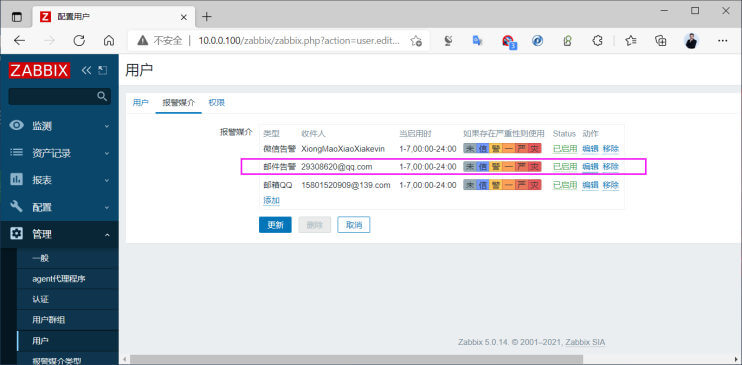Click the XiongMaoXiaoXiakevin recipient text

[343, 149]
